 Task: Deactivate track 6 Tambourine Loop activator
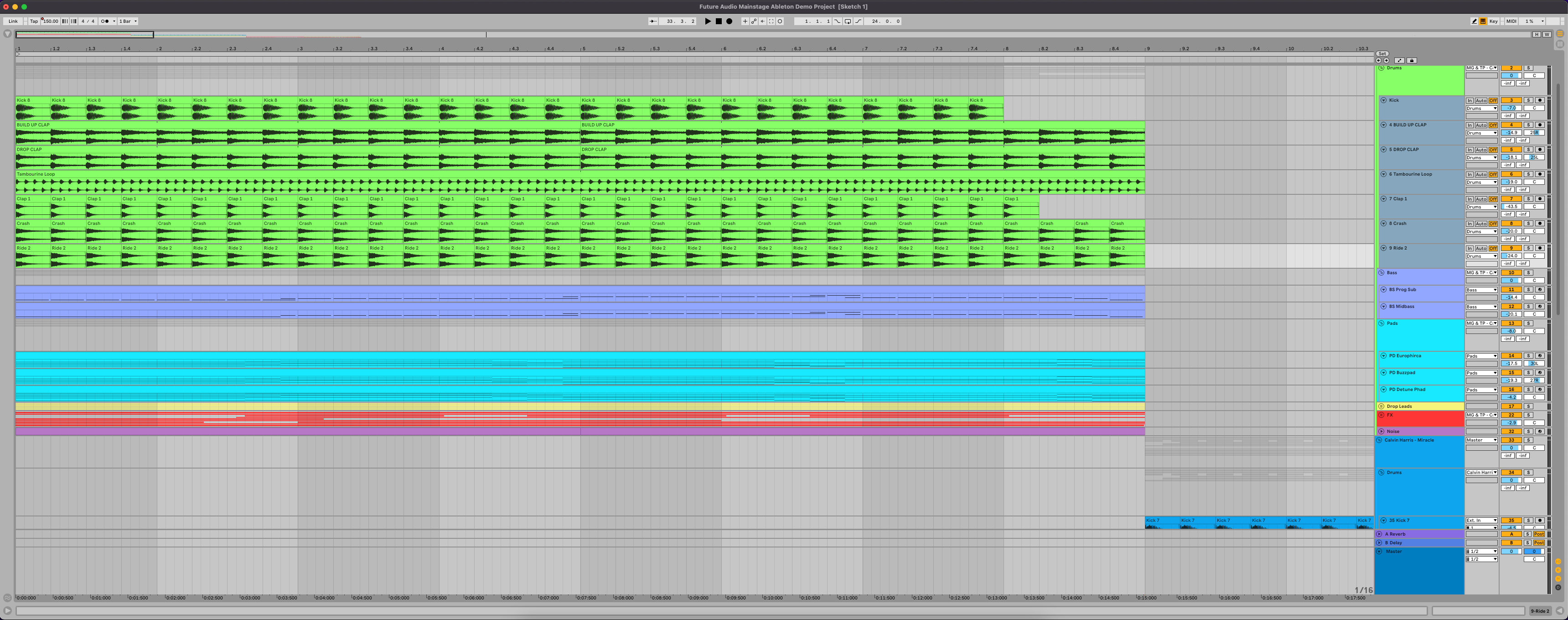point(1511,174)
